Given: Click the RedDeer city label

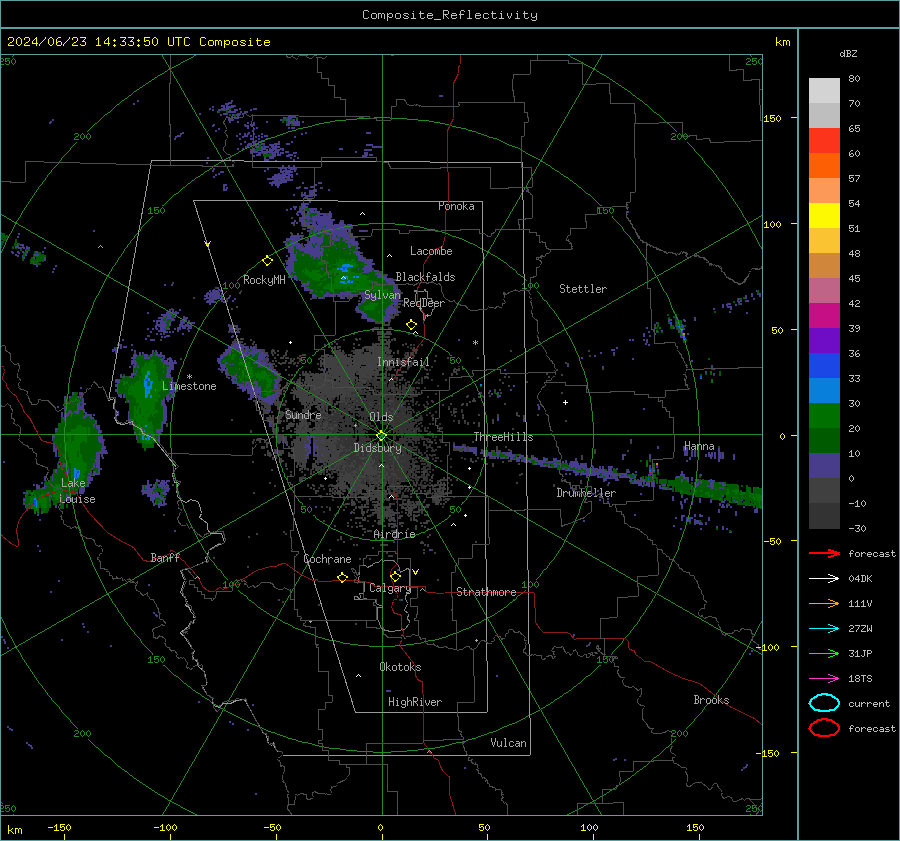Looking at the screenshot, I should coord(424,303).
